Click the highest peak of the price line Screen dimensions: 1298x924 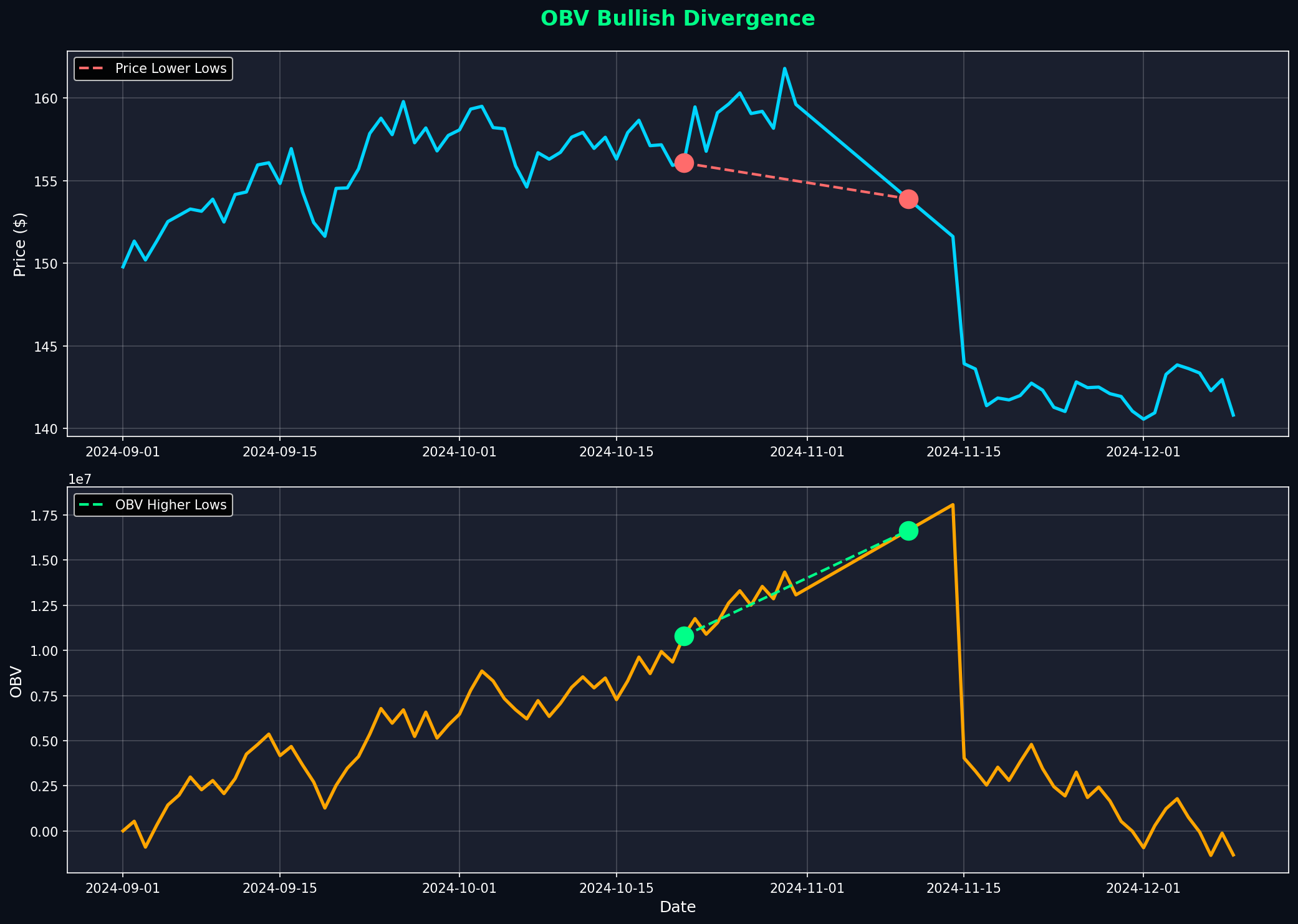pos(784,69)
